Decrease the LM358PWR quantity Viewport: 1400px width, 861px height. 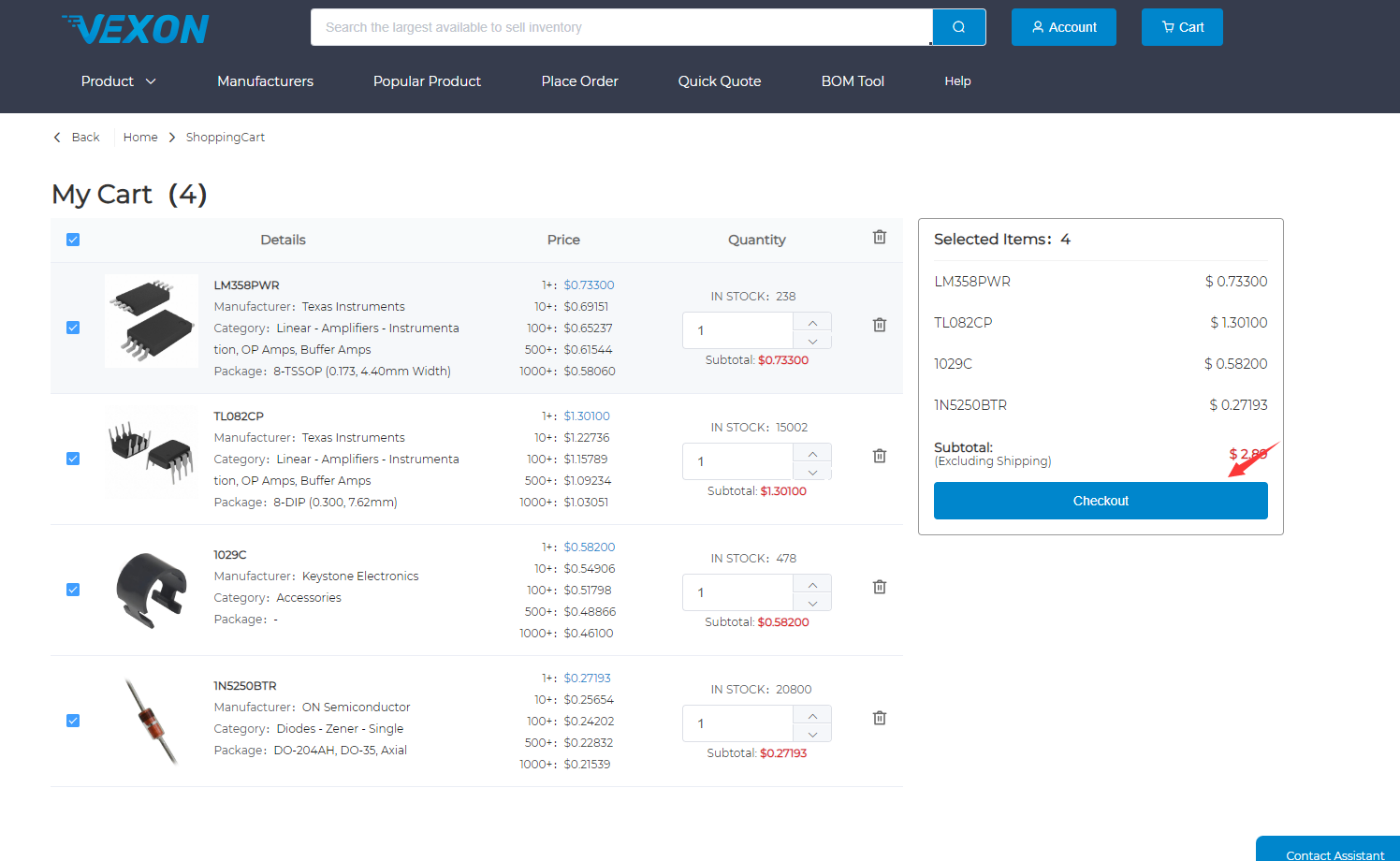812,341
